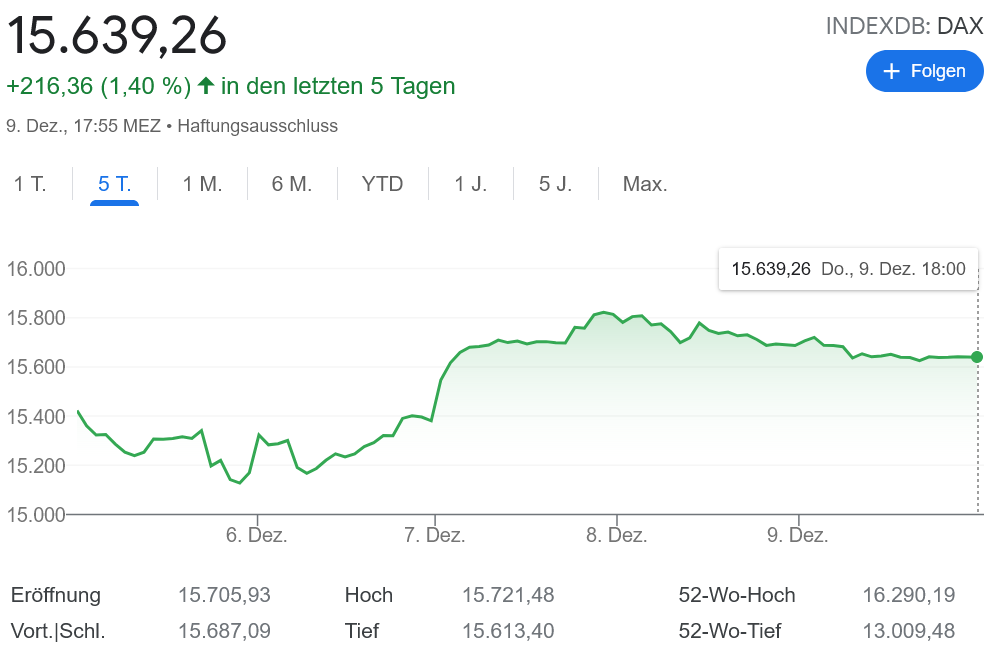The width and height of the screenshot is (988, 652).
Task: Switch to the 1 M. chart view
Action: [201, 183]
